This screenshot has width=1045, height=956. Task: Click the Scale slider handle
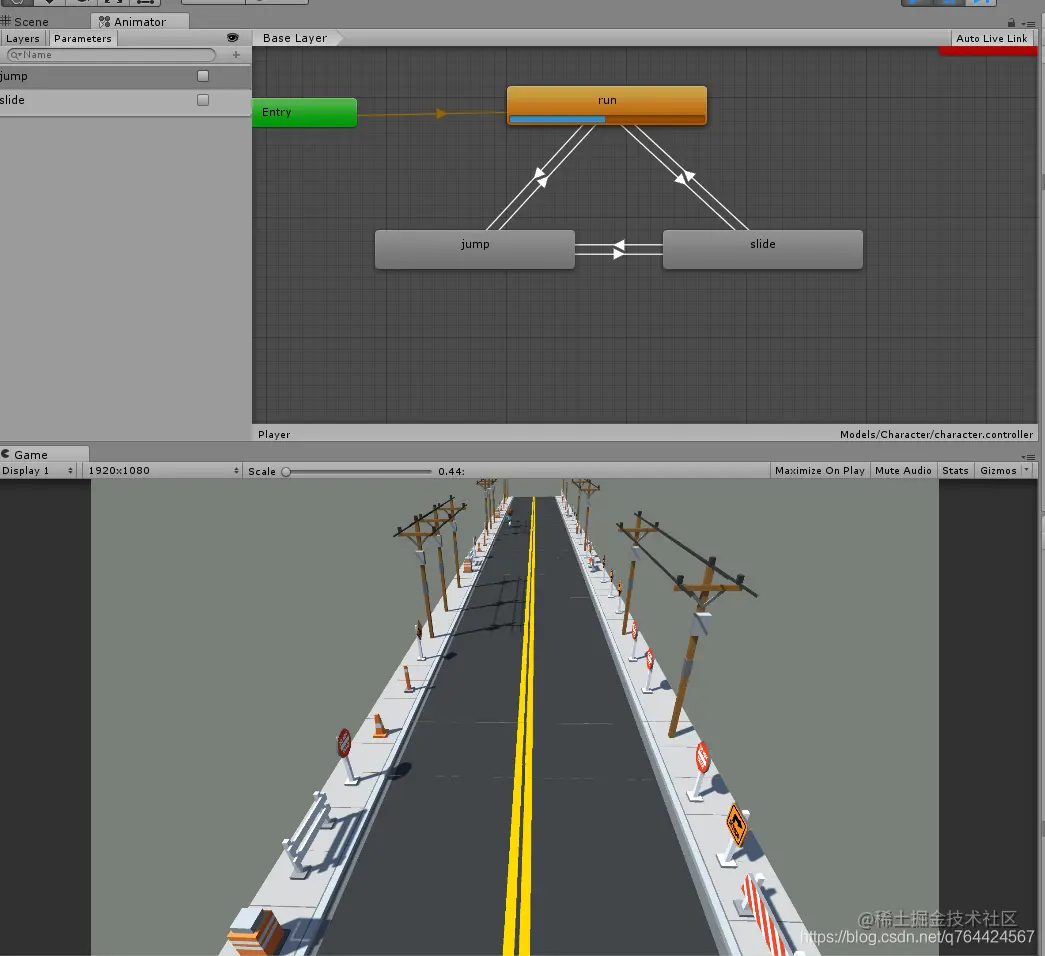[x=286, y=471]
